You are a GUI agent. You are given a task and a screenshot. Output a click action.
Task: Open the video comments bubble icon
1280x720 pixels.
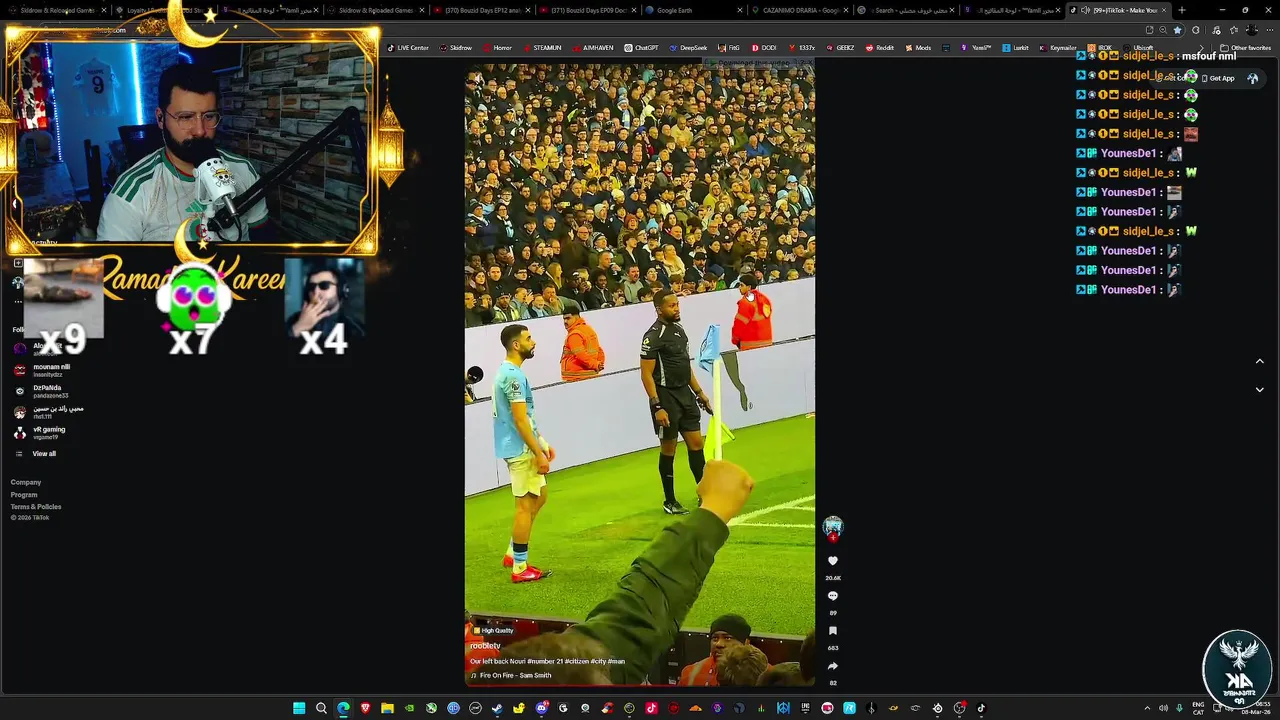(x=833, y=596)
